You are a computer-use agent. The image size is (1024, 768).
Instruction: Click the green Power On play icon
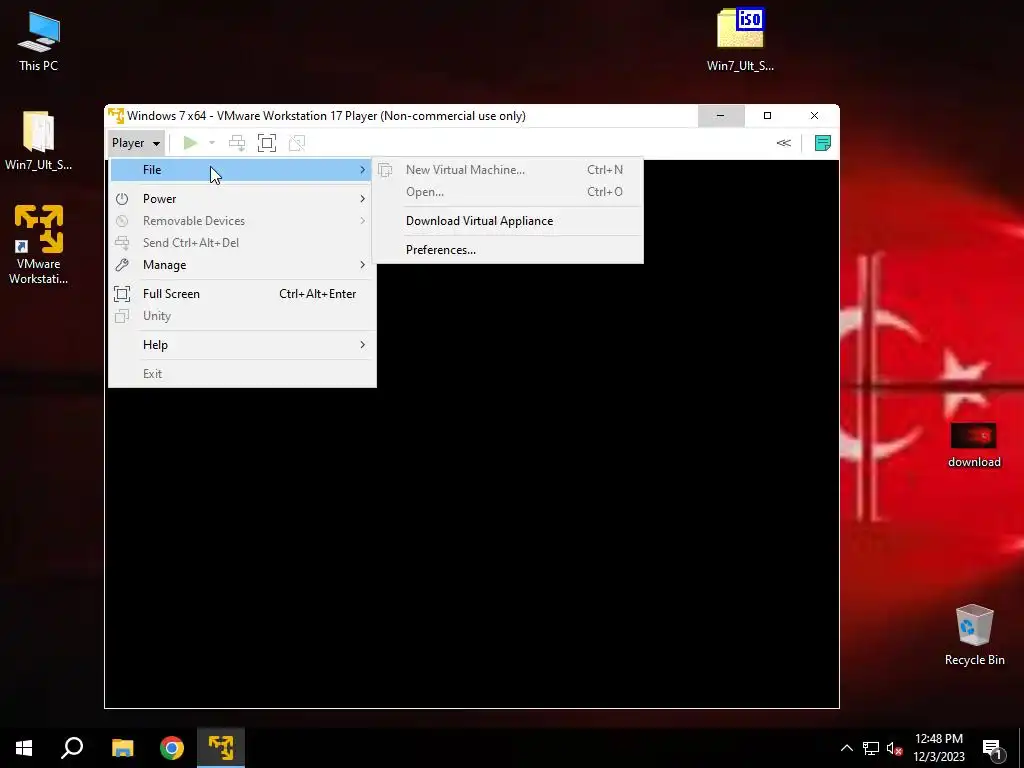(190, 143)
